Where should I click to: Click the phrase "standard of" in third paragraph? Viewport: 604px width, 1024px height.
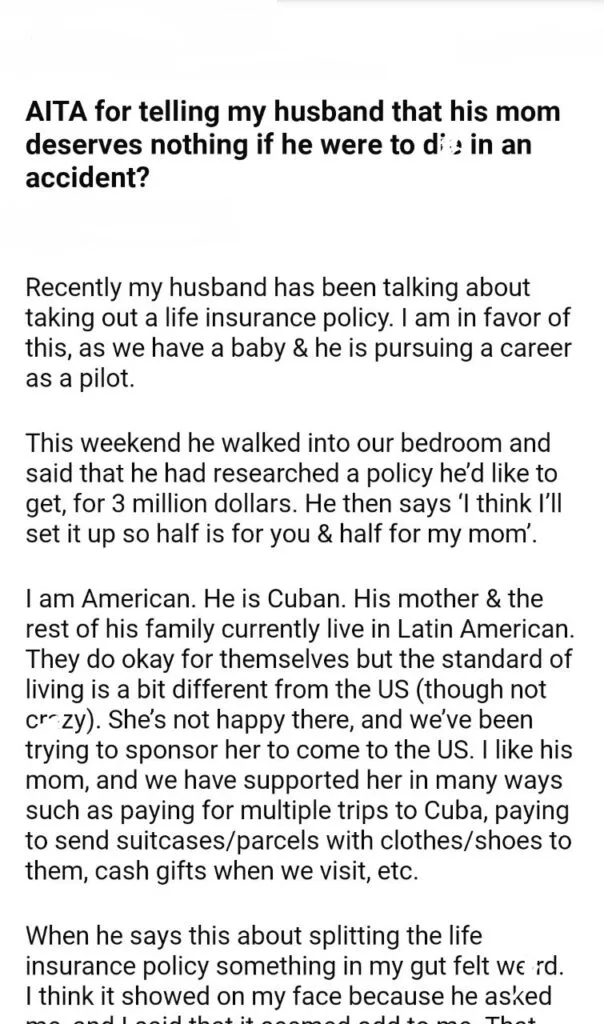(506, 659)
